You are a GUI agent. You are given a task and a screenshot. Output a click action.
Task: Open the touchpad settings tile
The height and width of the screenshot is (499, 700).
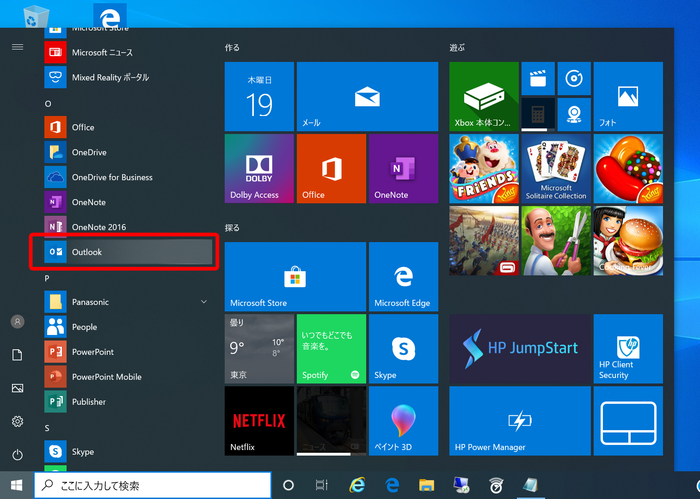coord(628,421)
